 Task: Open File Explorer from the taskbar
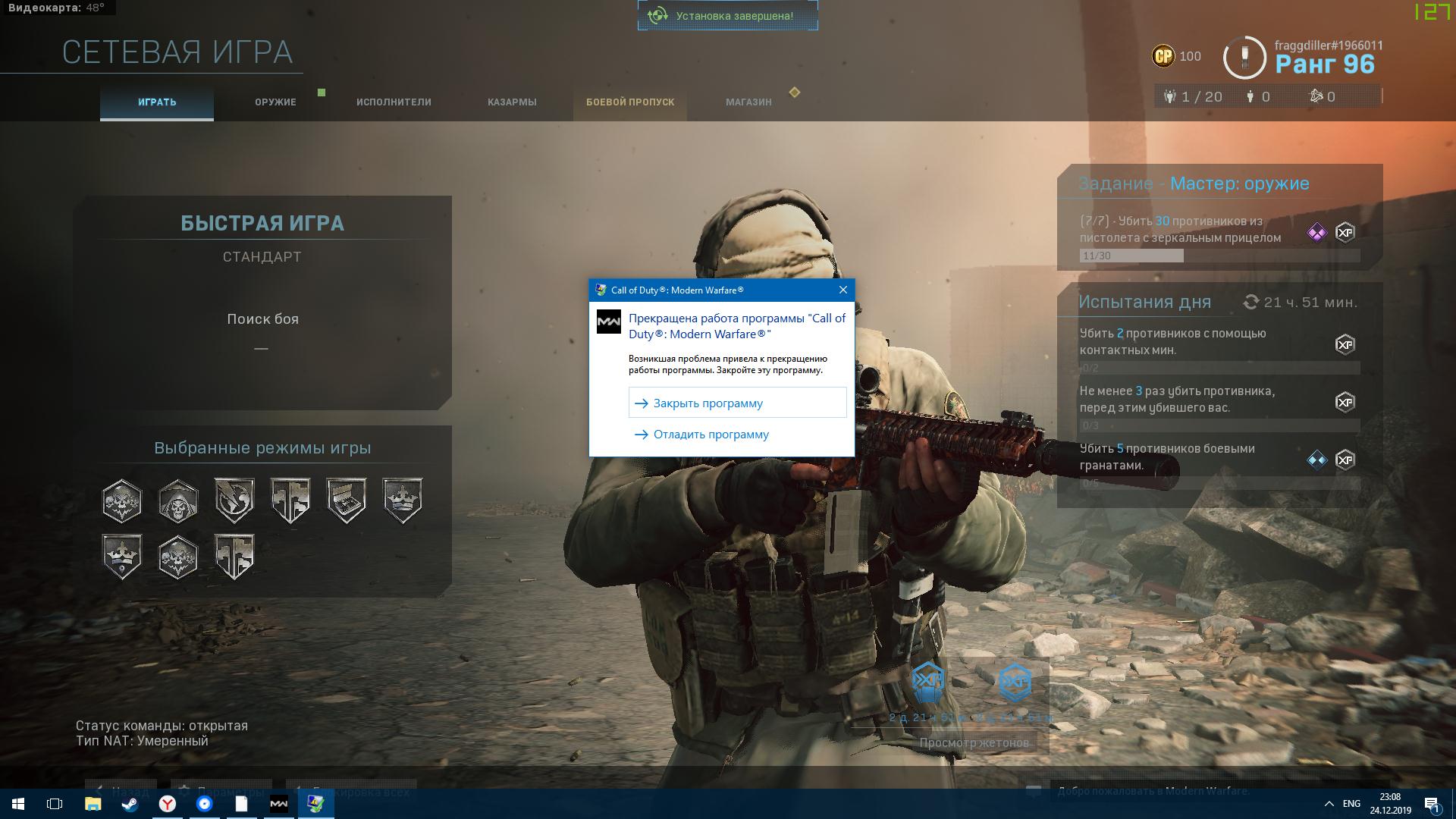[x=93, y=804]
